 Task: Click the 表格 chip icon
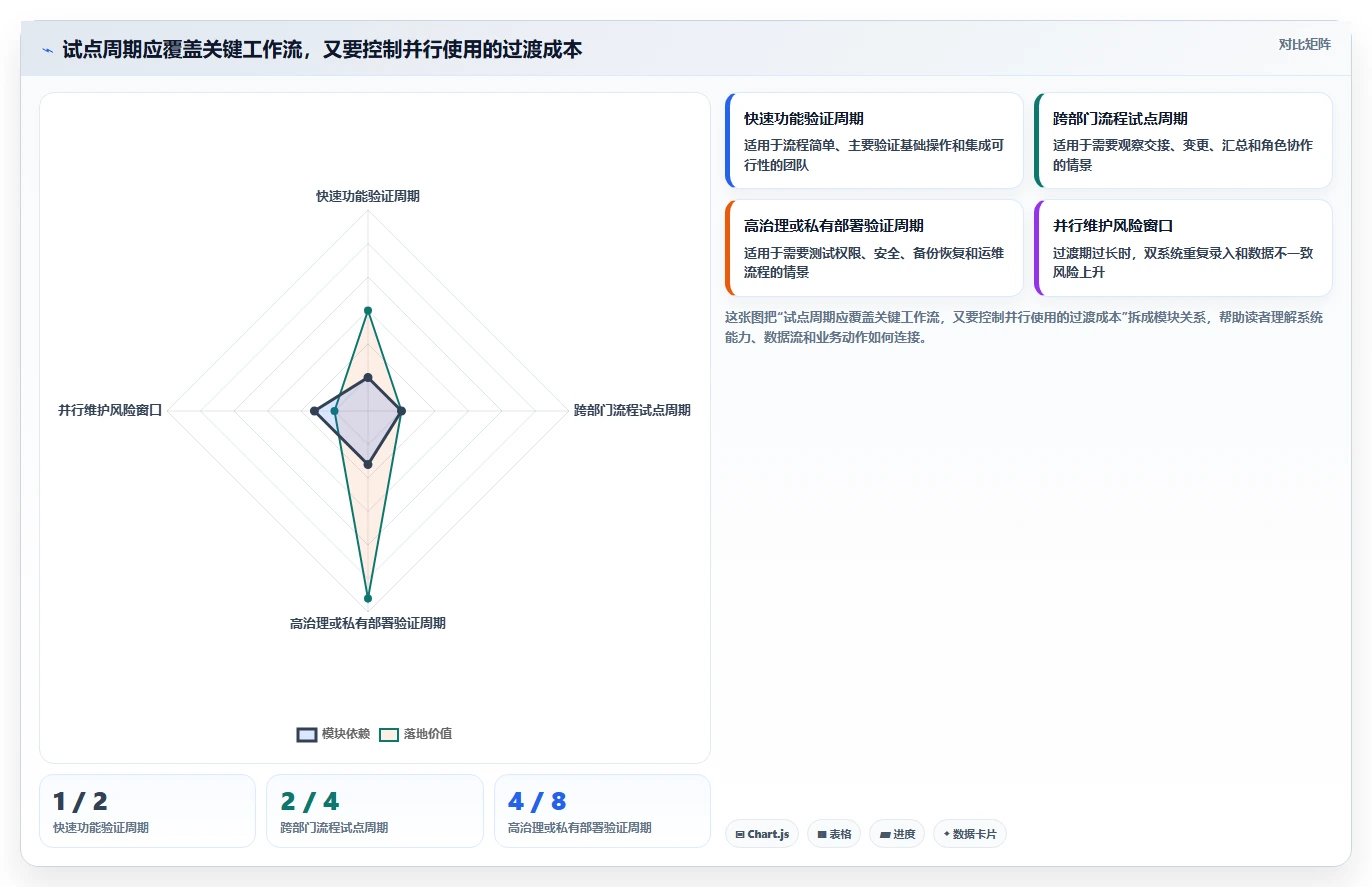coord(822,834)
